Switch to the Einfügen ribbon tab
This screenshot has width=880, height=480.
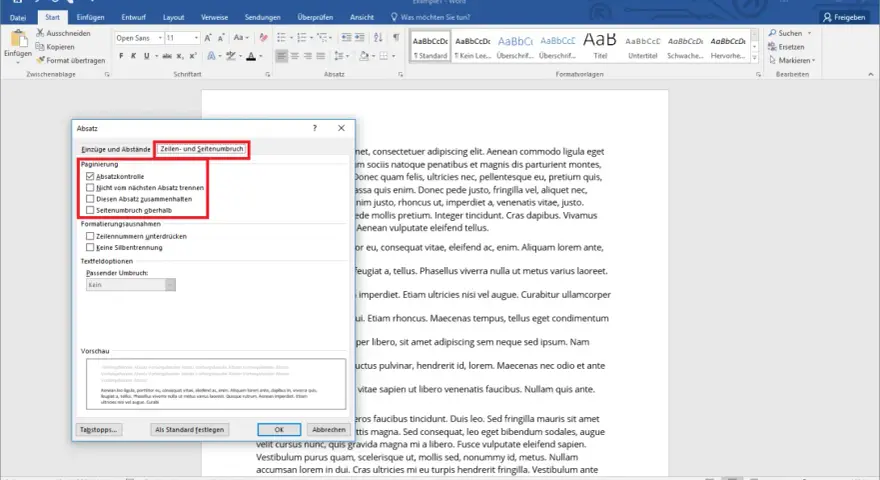coord(90,17)
